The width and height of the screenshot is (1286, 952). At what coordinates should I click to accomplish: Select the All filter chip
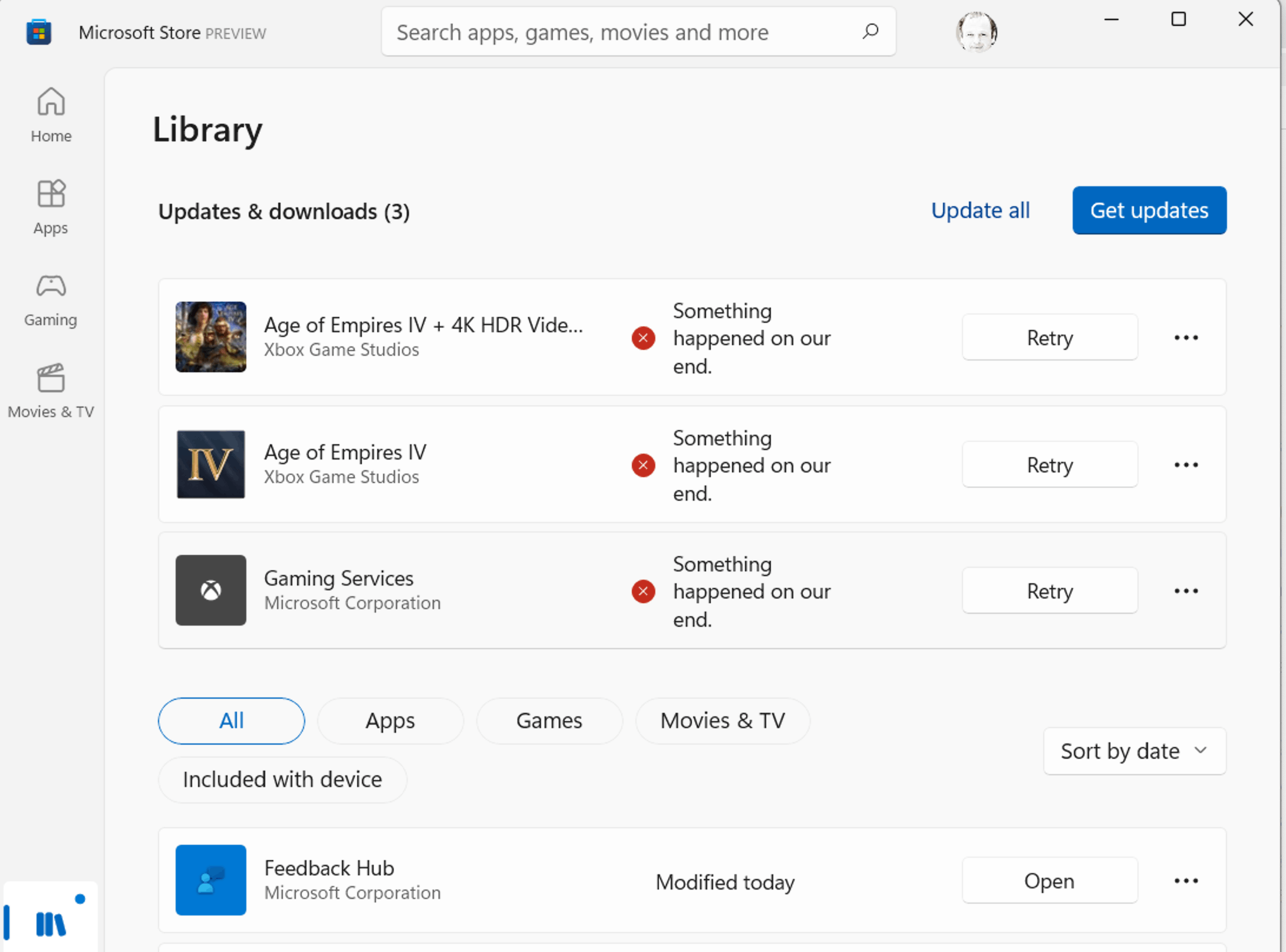point(231,720)
